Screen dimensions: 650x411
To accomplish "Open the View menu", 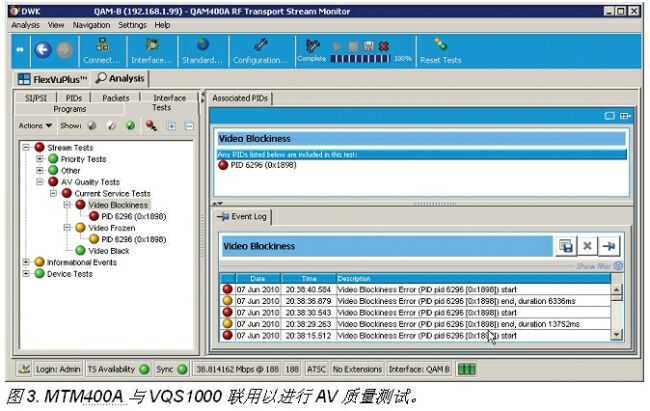I will (x=56, y=25).
